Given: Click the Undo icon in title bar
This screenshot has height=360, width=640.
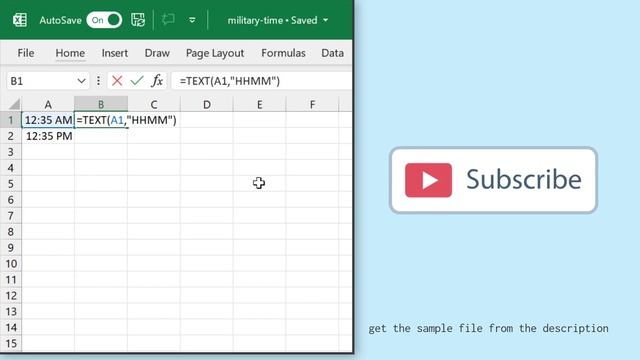Looking at the screenshot, I should pos(168,19).
